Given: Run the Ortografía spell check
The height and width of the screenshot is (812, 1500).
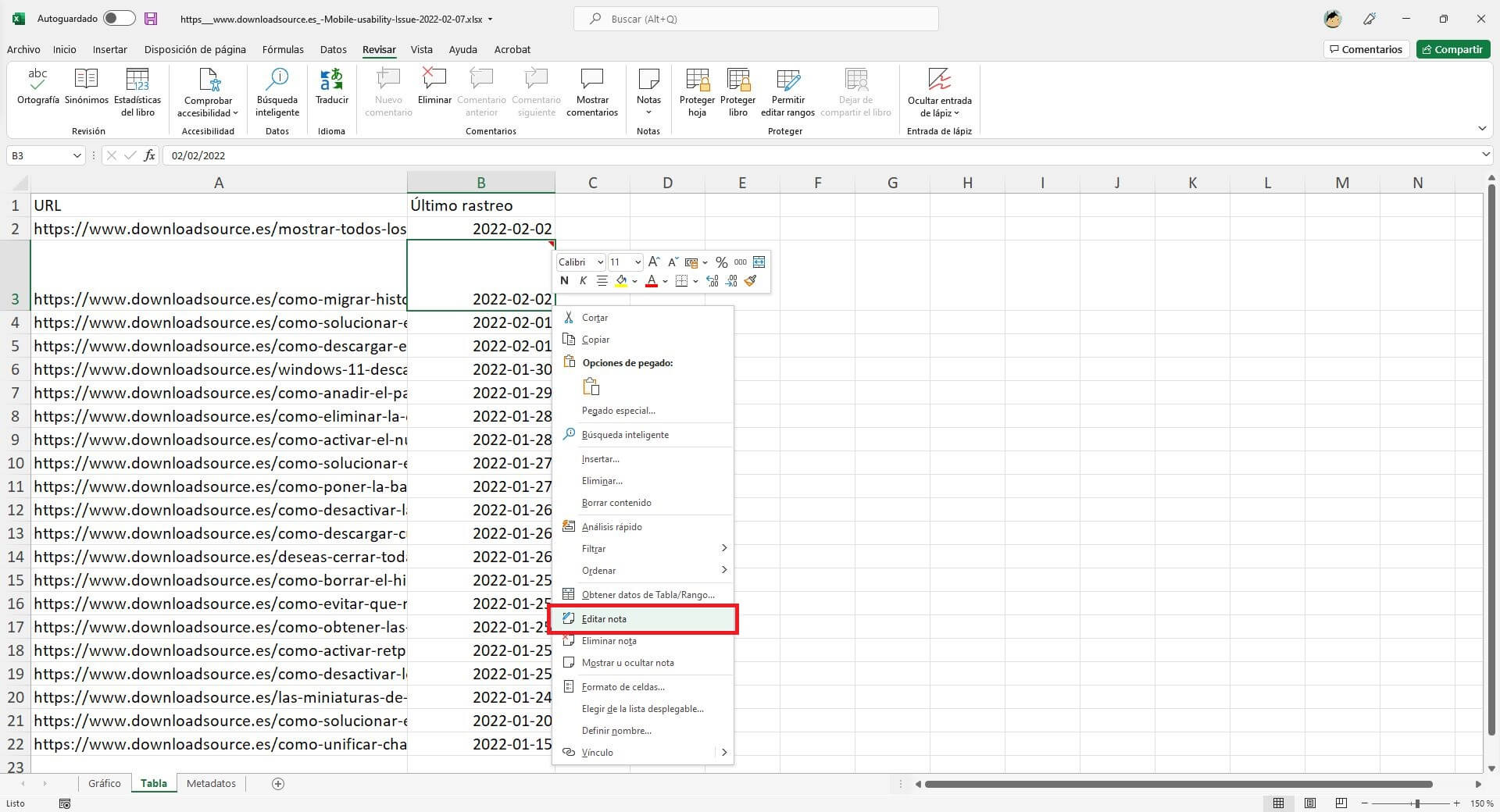Looking at the screenshot, I should (37, 87).
